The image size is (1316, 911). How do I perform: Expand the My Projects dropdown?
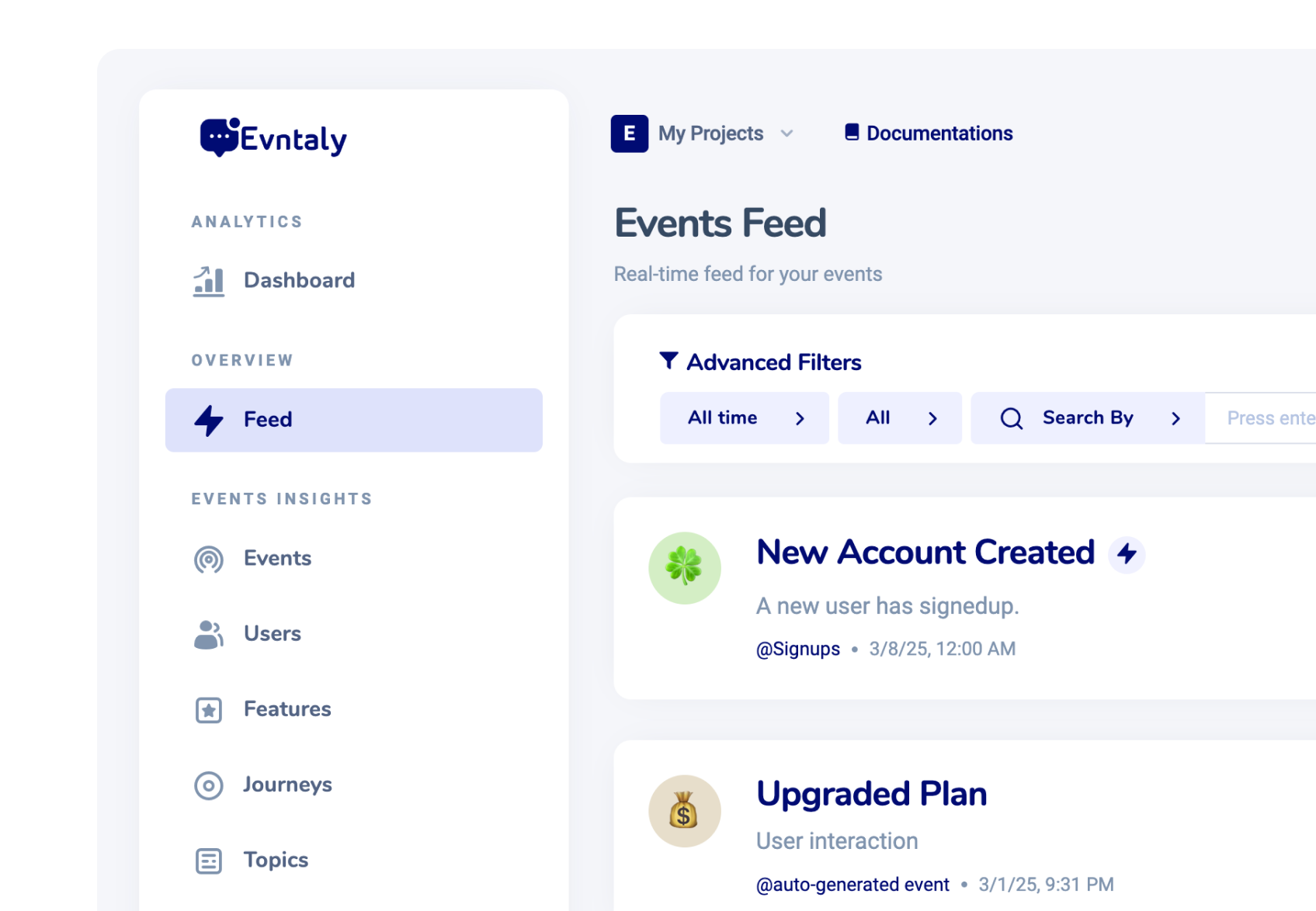click(x=725, y=133)
